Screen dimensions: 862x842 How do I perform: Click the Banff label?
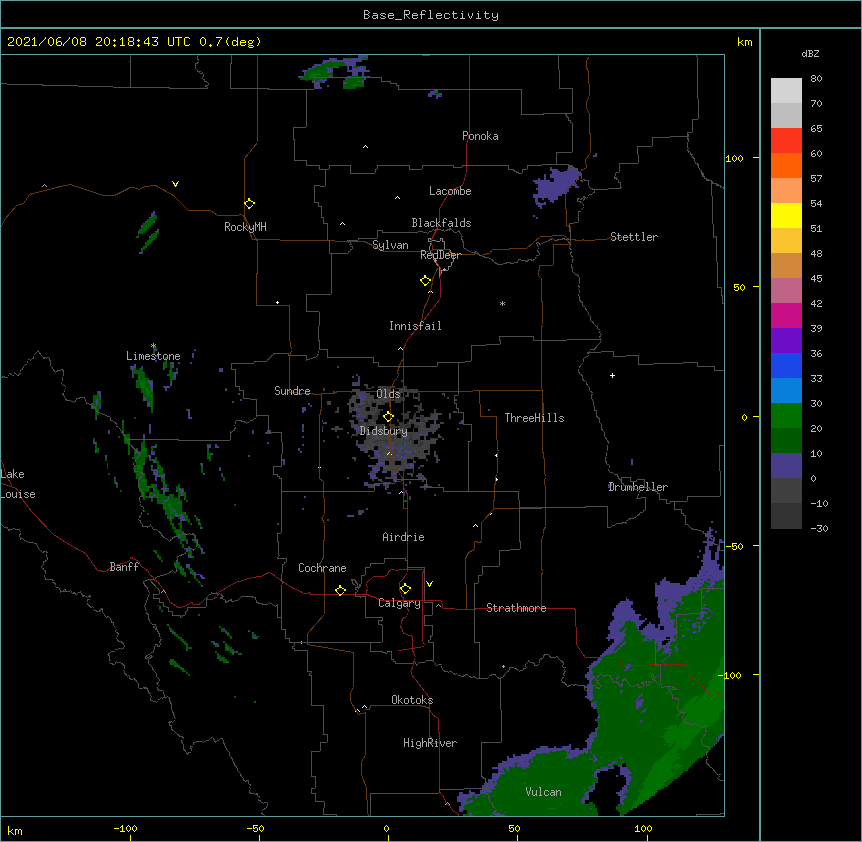(x=124, y=567)
